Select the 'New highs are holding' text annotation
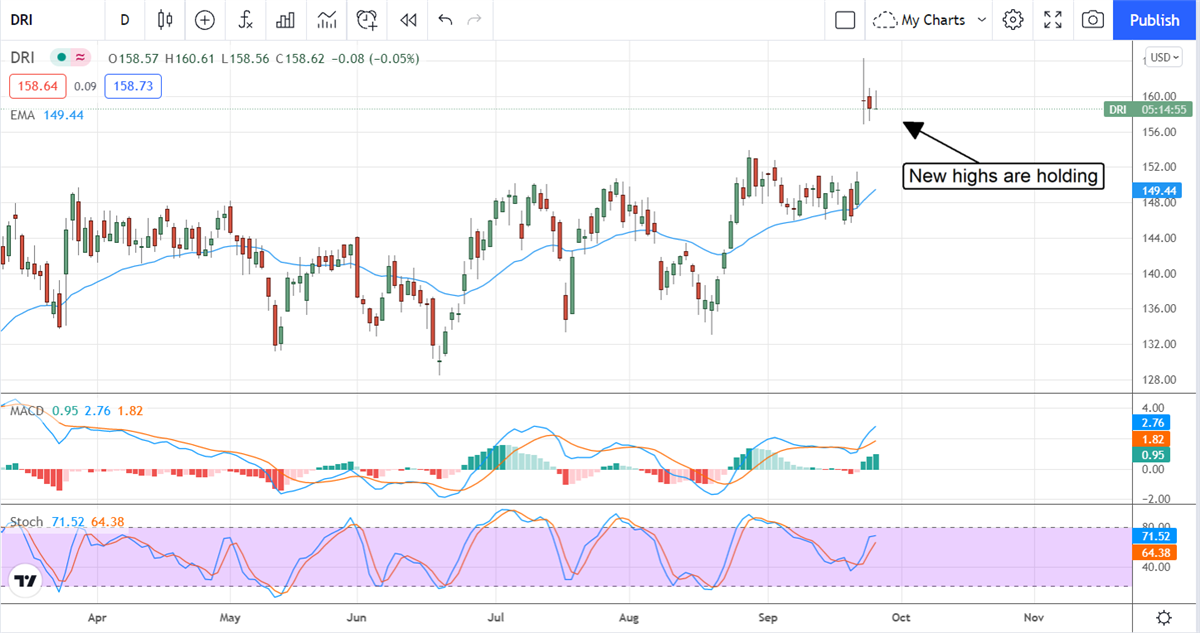 (1006, 177)
